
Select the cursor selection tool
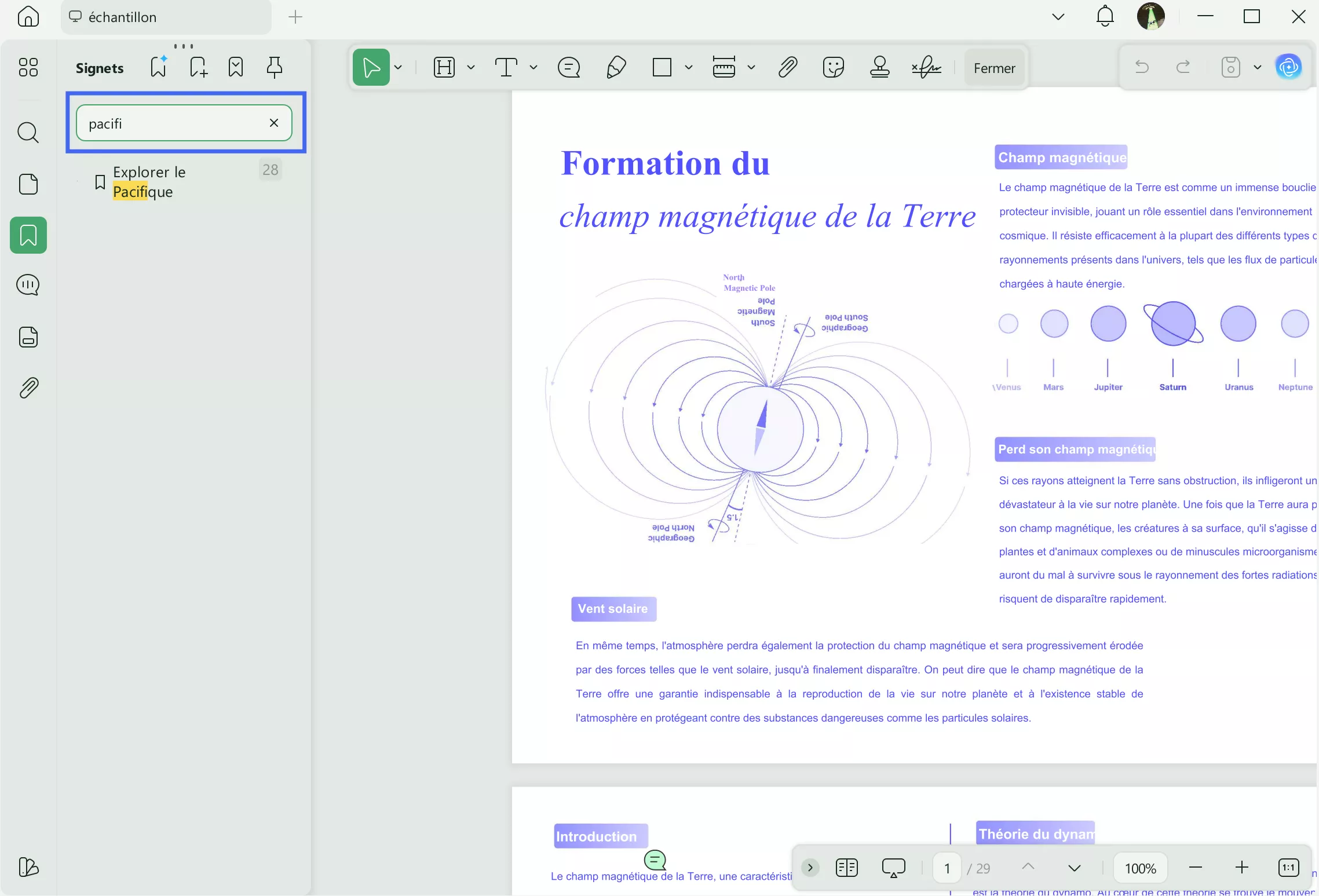pos(372,67)
